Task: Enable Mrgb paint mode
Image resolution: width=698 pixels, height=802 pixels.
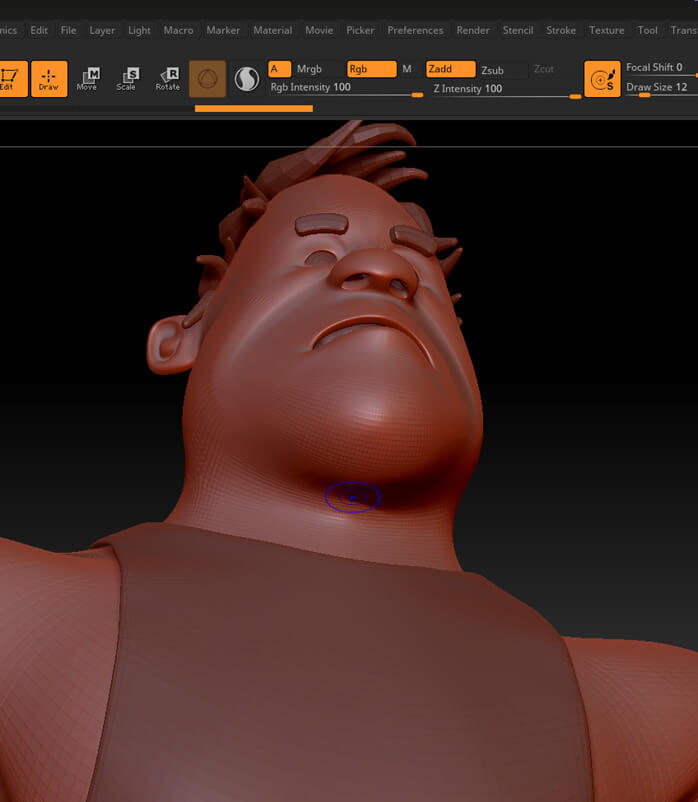Action: click(310, 69)
